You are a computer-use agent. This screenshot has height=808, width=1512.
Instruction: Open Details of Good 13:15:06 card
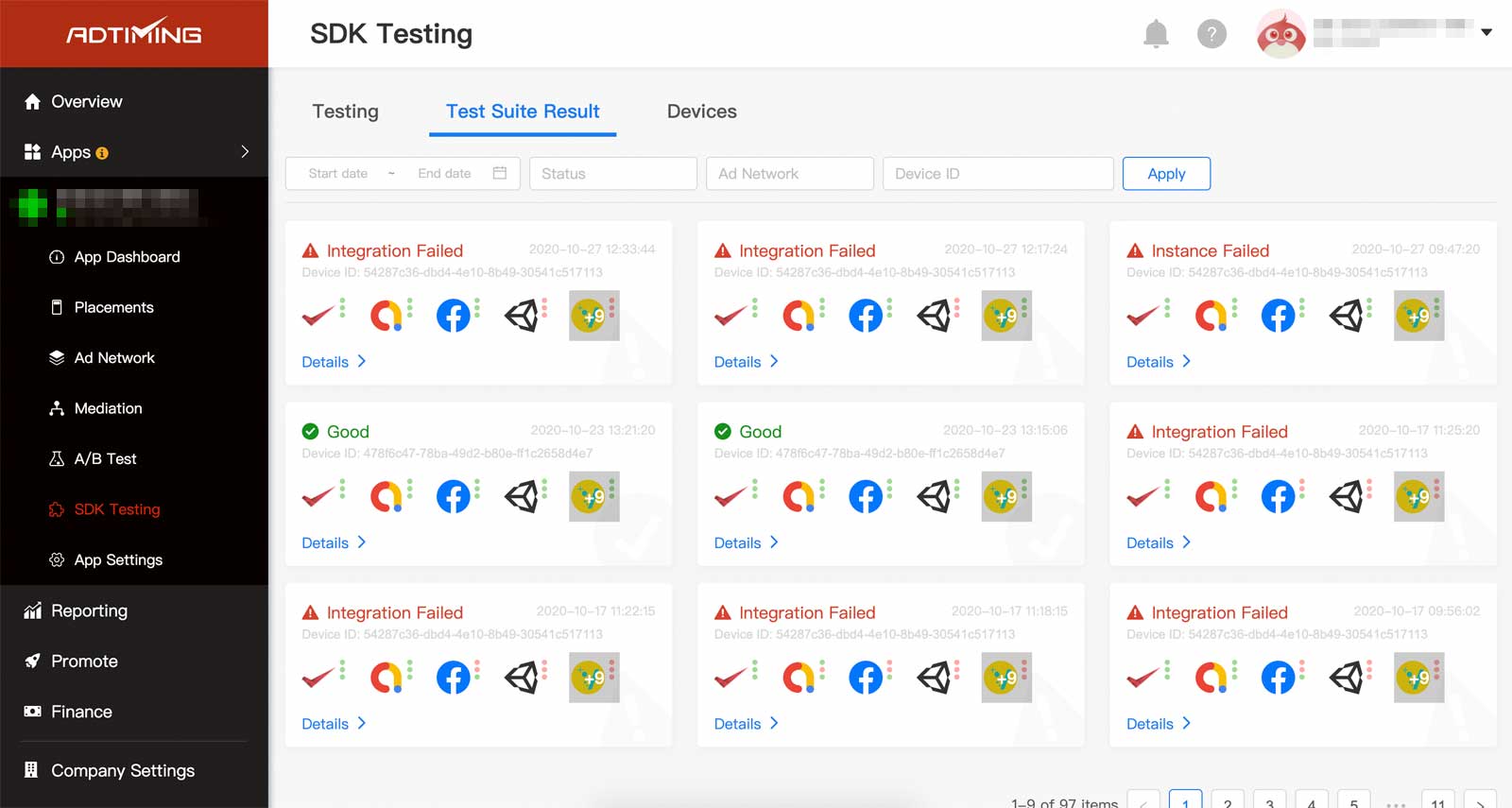[747, 542]
